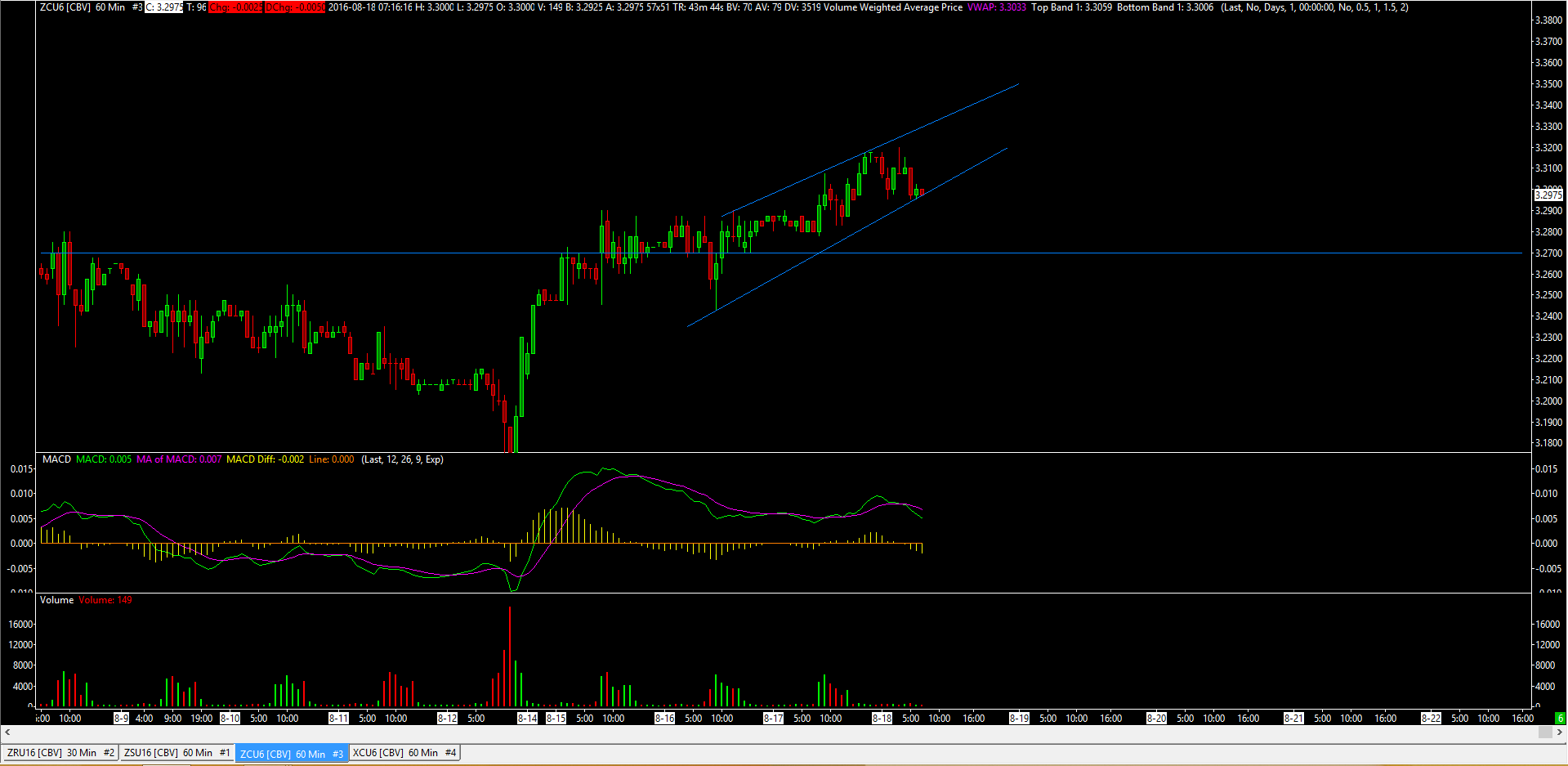Click the MACD study name label
Screen dimensions: 1568x766
(56, 459)
